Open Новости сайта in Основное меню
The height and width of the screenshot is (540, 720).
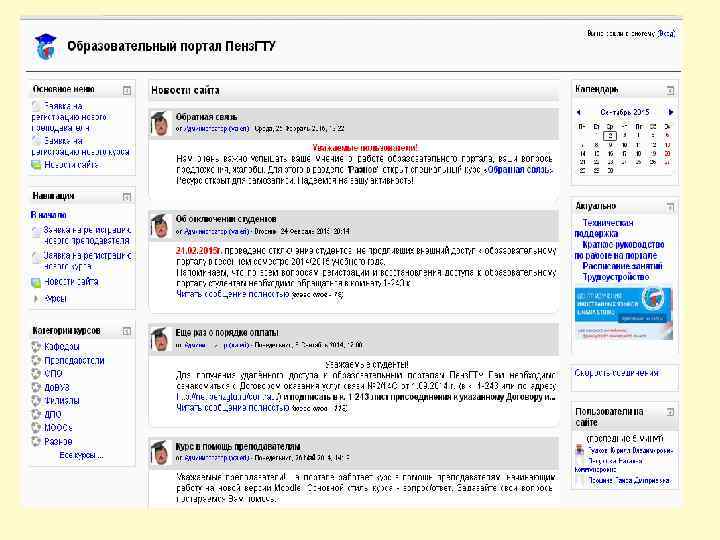[x=72, y=164]
